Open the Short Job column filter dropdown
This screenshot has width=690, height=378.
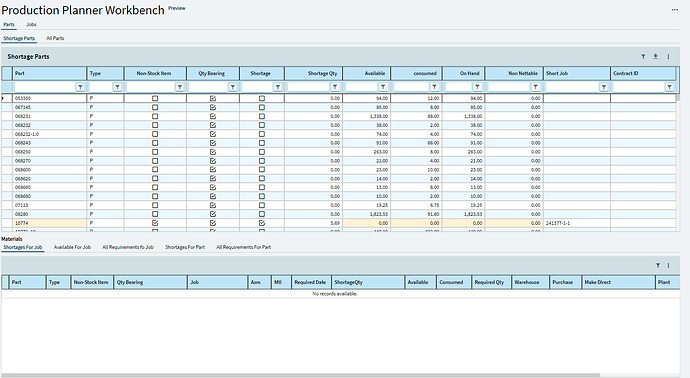point(604,87)
